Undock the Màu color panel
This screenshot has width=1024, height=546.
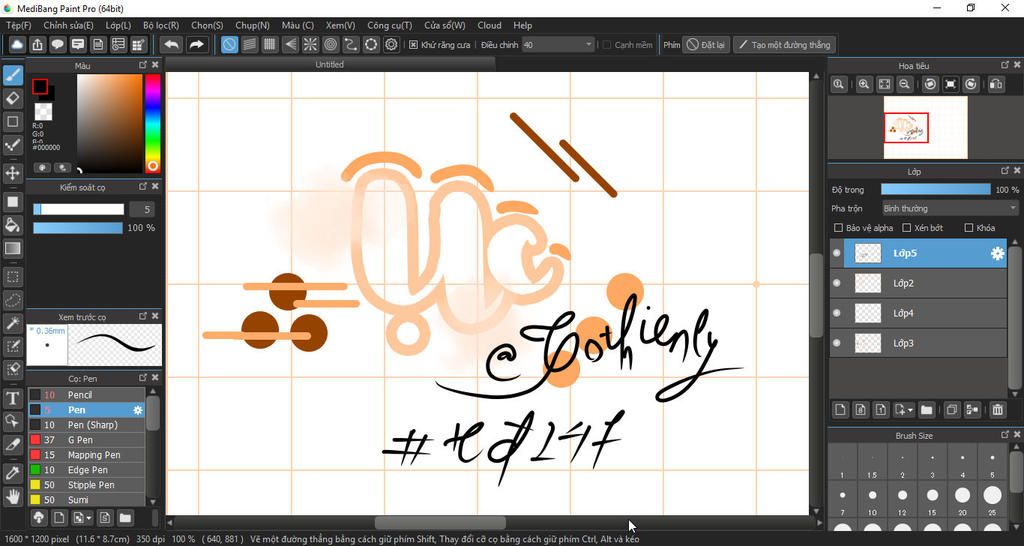[x=142, y=65]
